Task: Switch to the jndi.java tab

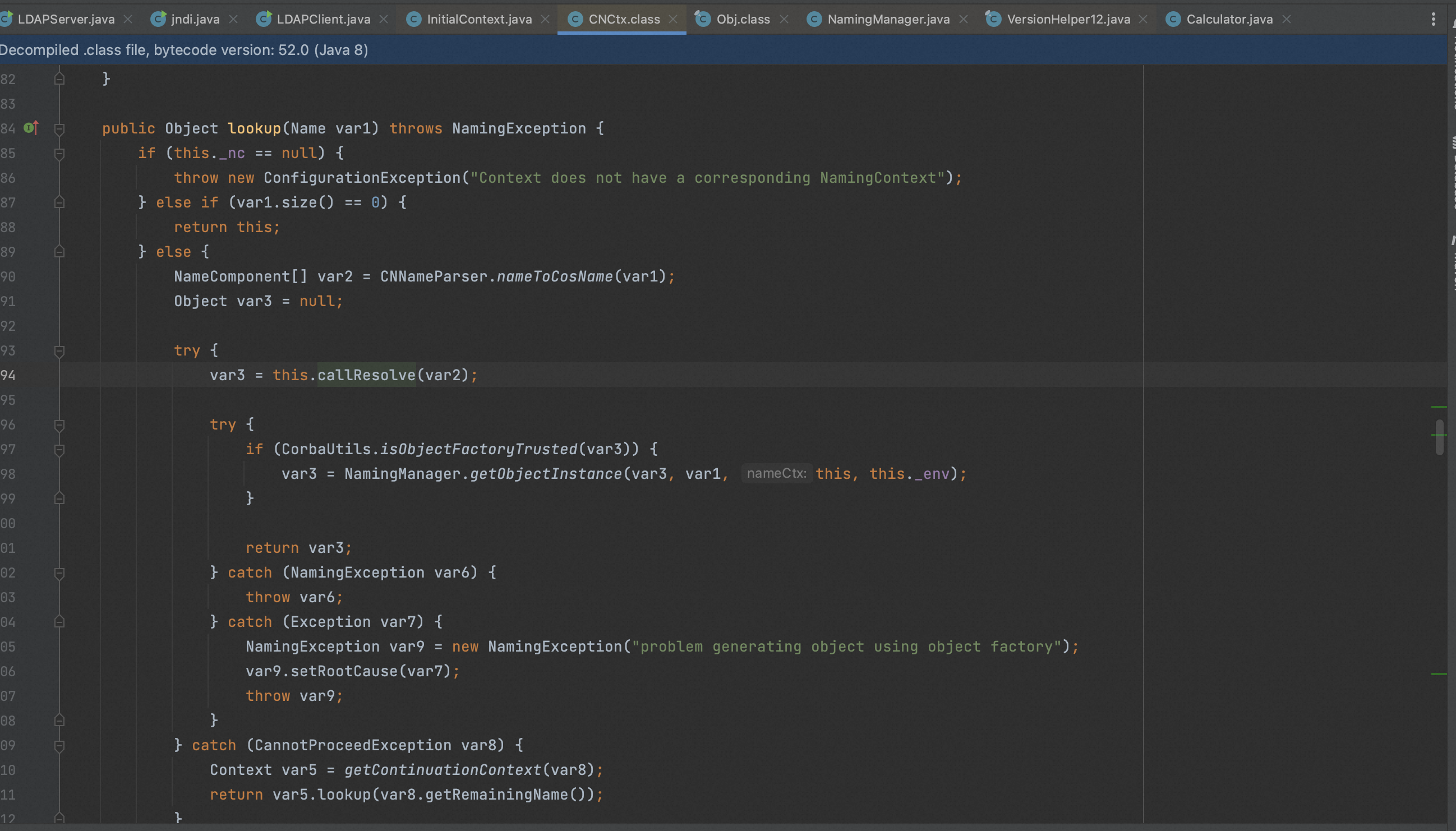Action: click(195, 19)
